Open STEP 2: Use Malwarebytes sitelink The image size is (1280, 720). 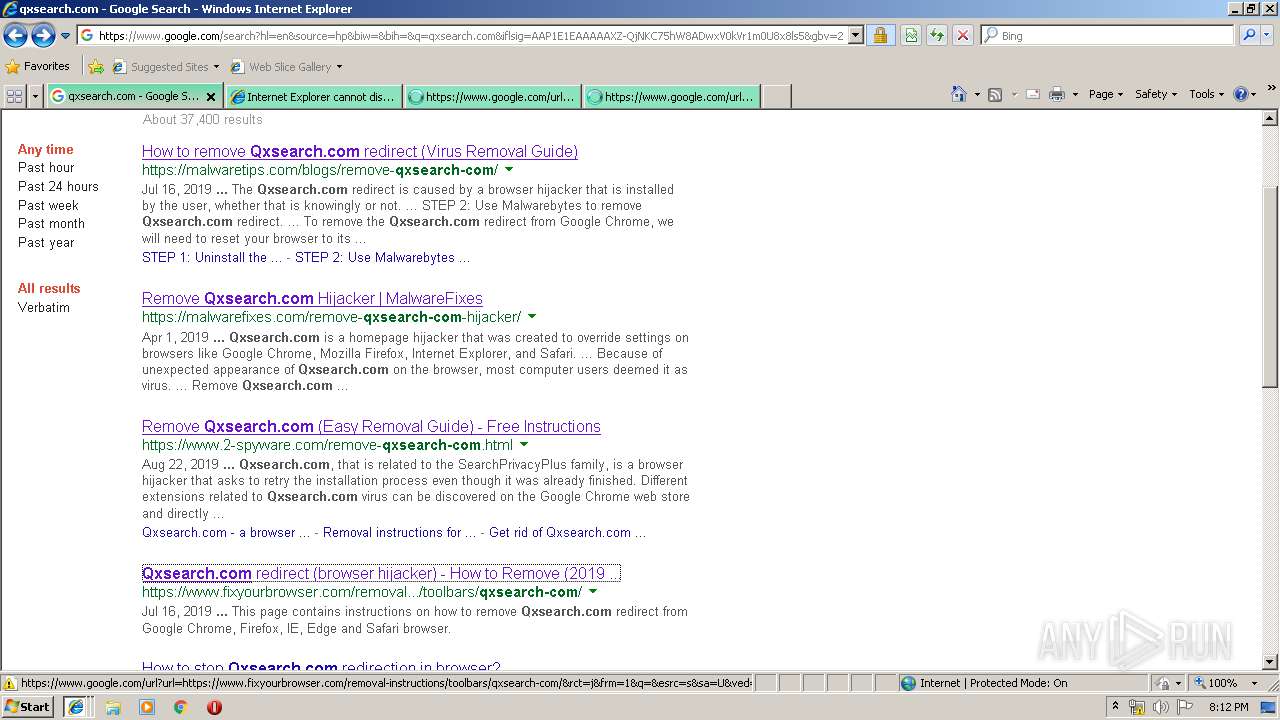point(382,258)
